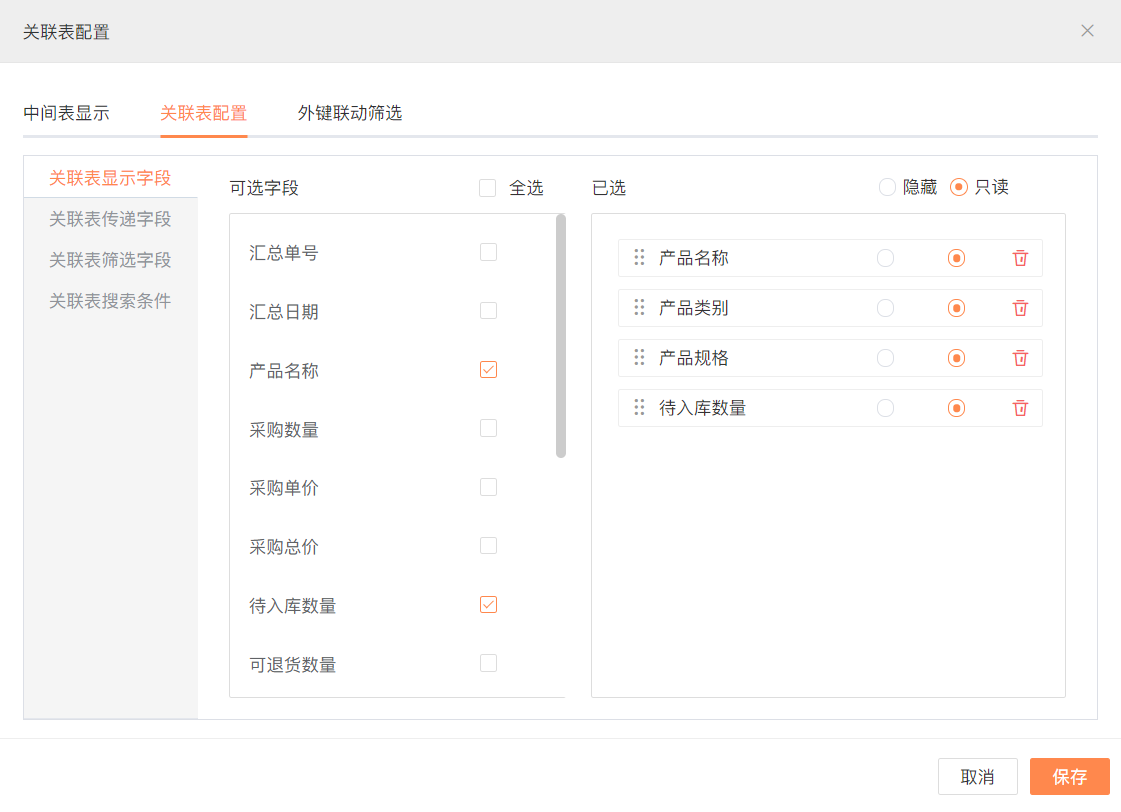
Task: Remove 产品规格 using its trash icon
Action: tap(1020, 358)
